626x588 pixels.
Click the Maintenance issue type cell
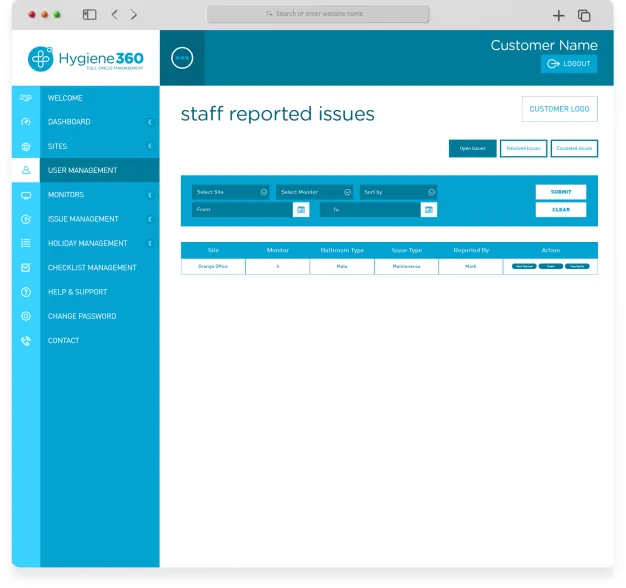click(x=406, y=266)
